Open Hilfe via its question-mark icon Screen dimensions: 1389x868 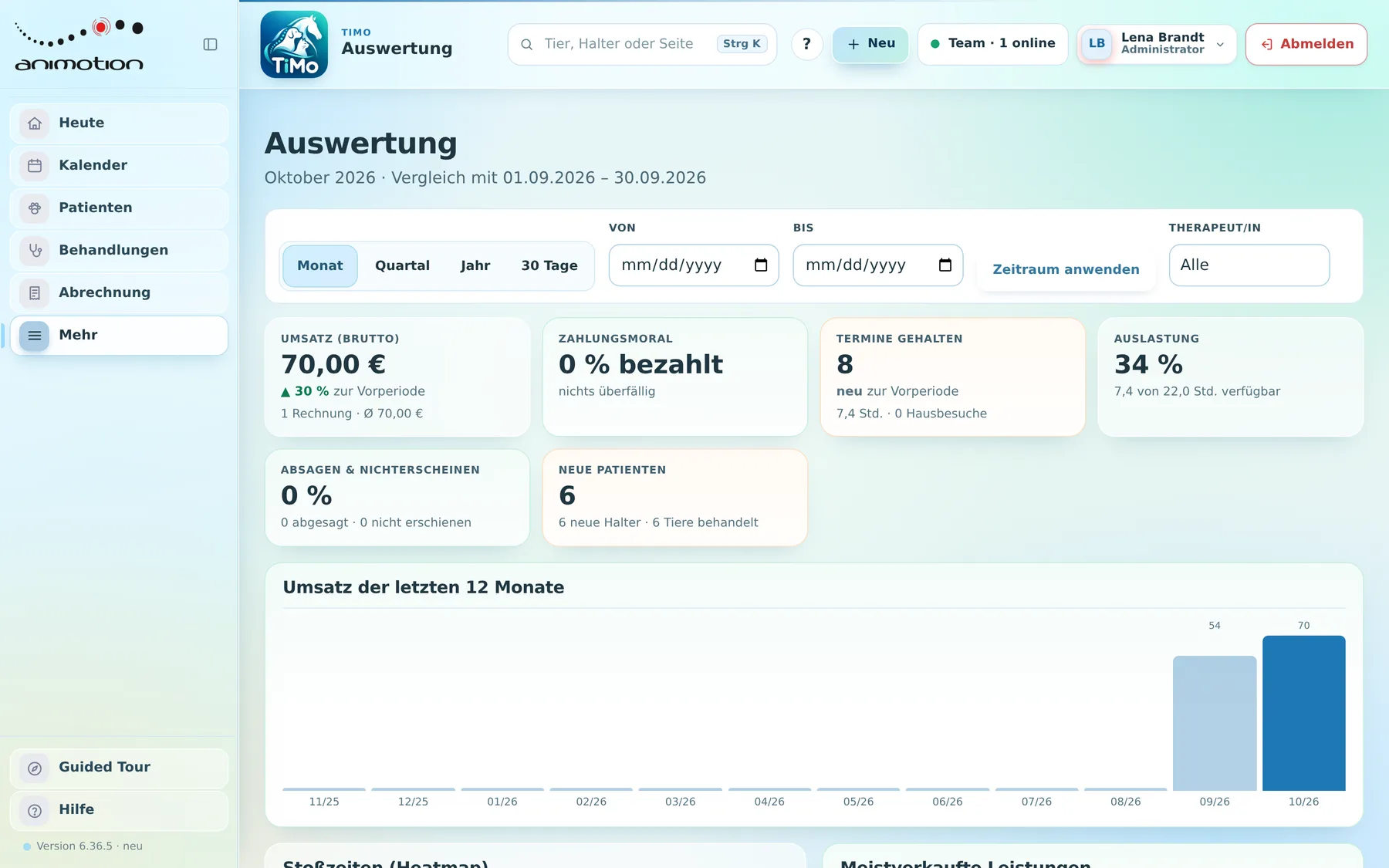pos(35,811)
